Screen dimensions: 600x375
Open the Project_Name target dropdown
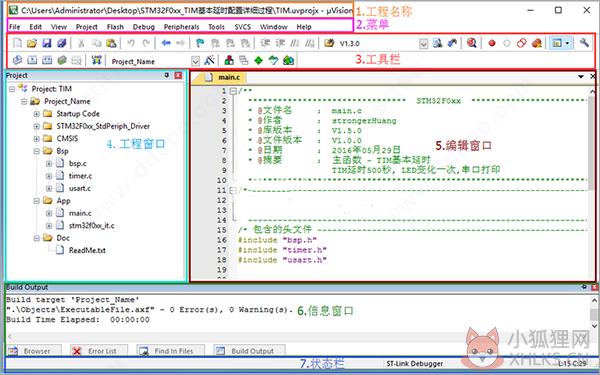pyautogui.click(x=195, y=61)
